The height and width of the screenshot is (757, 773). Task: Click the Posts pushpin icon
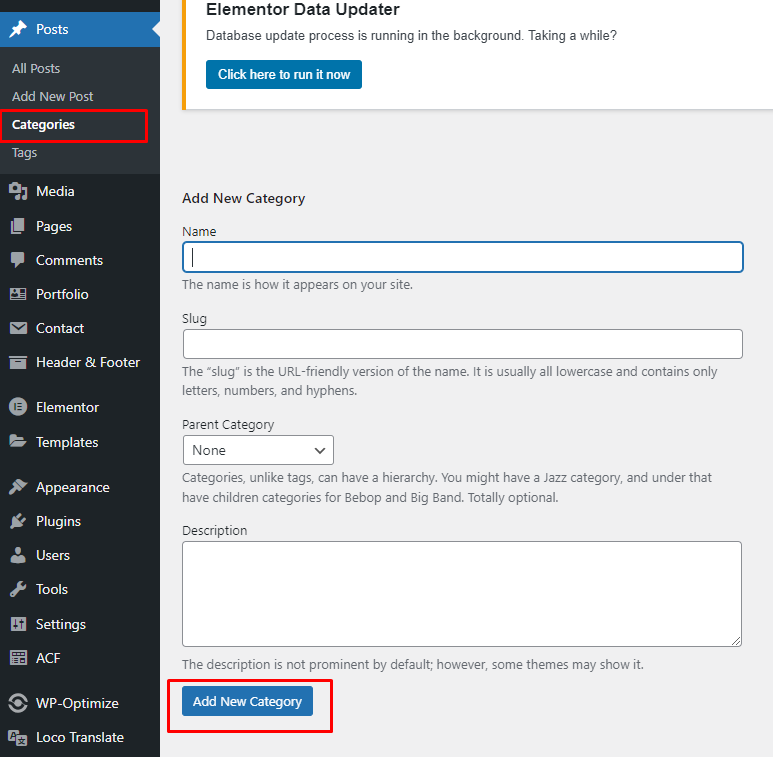18,29
